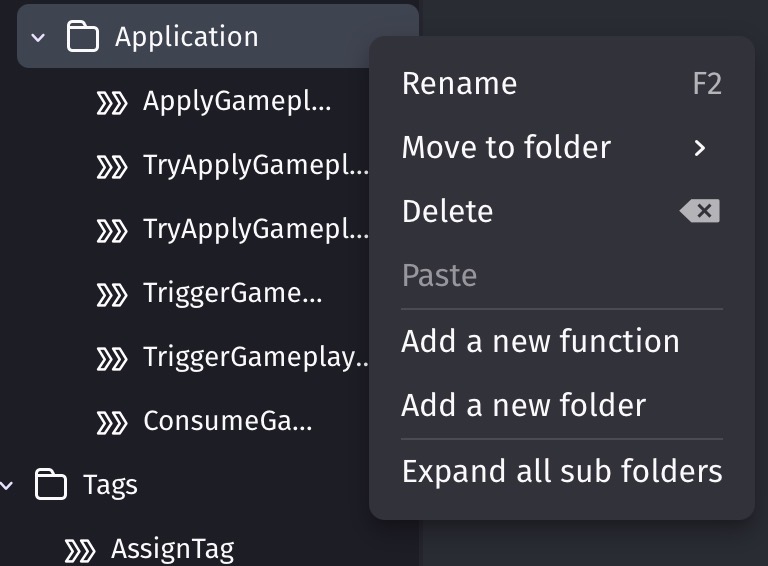Click the function icon beside ApplyGamepl...
The image size is (768, 566).
[x=112, y=103]
